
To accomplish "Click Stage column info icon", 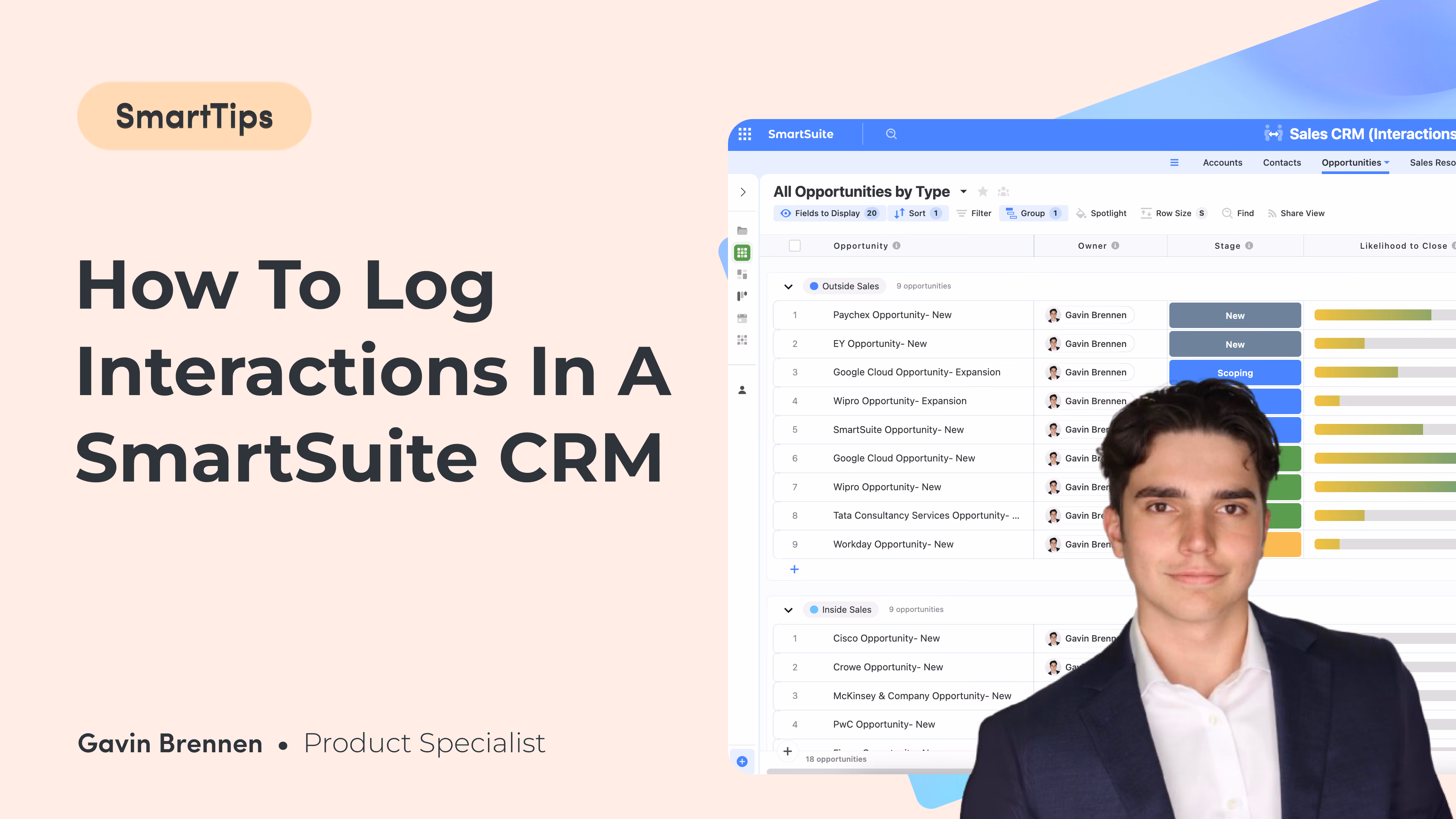I will [x=1249, y=245].
